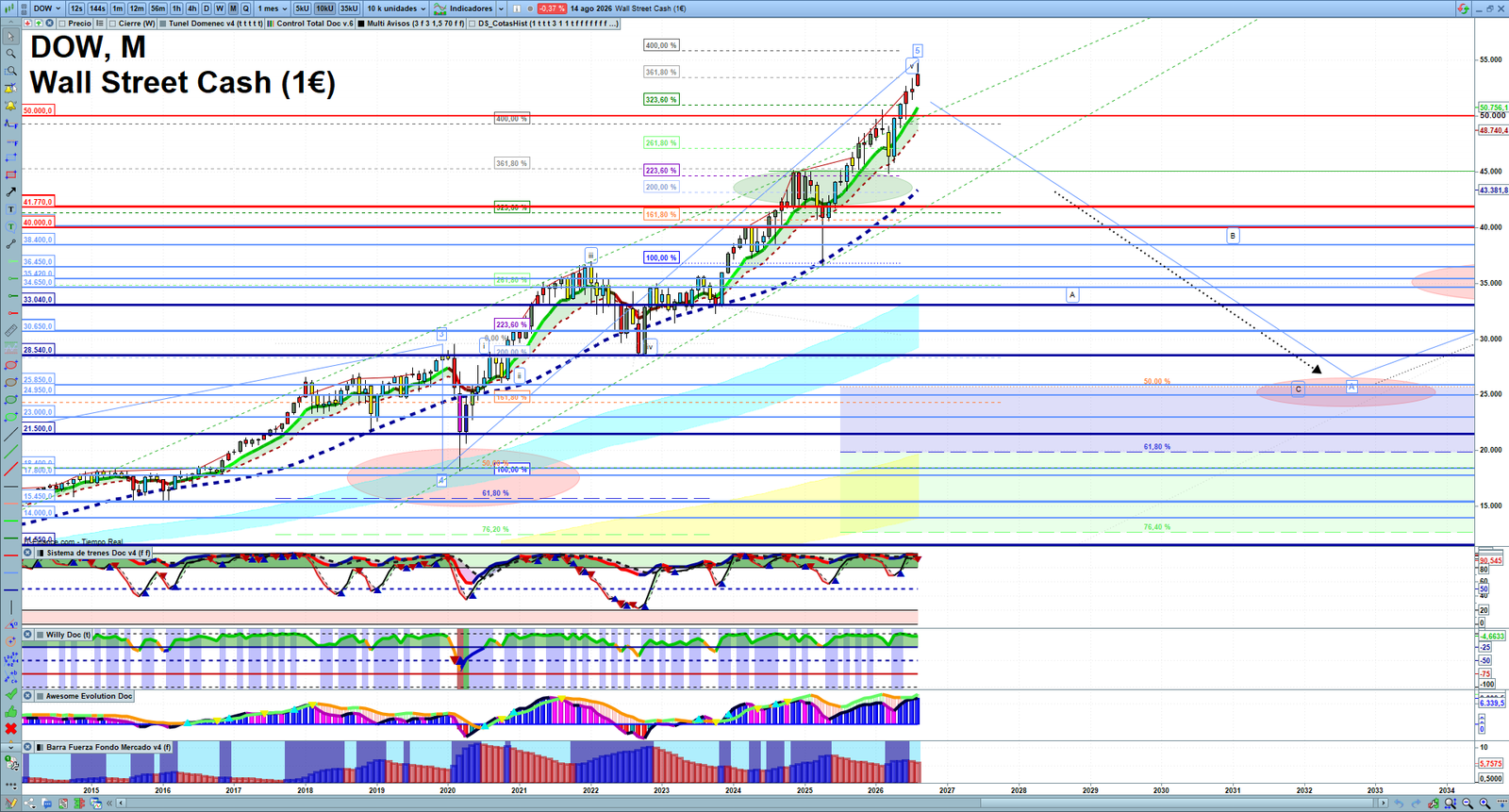Select the text T tool
The height and width of the screenshot is (812, 1509).
pos(10,209)
